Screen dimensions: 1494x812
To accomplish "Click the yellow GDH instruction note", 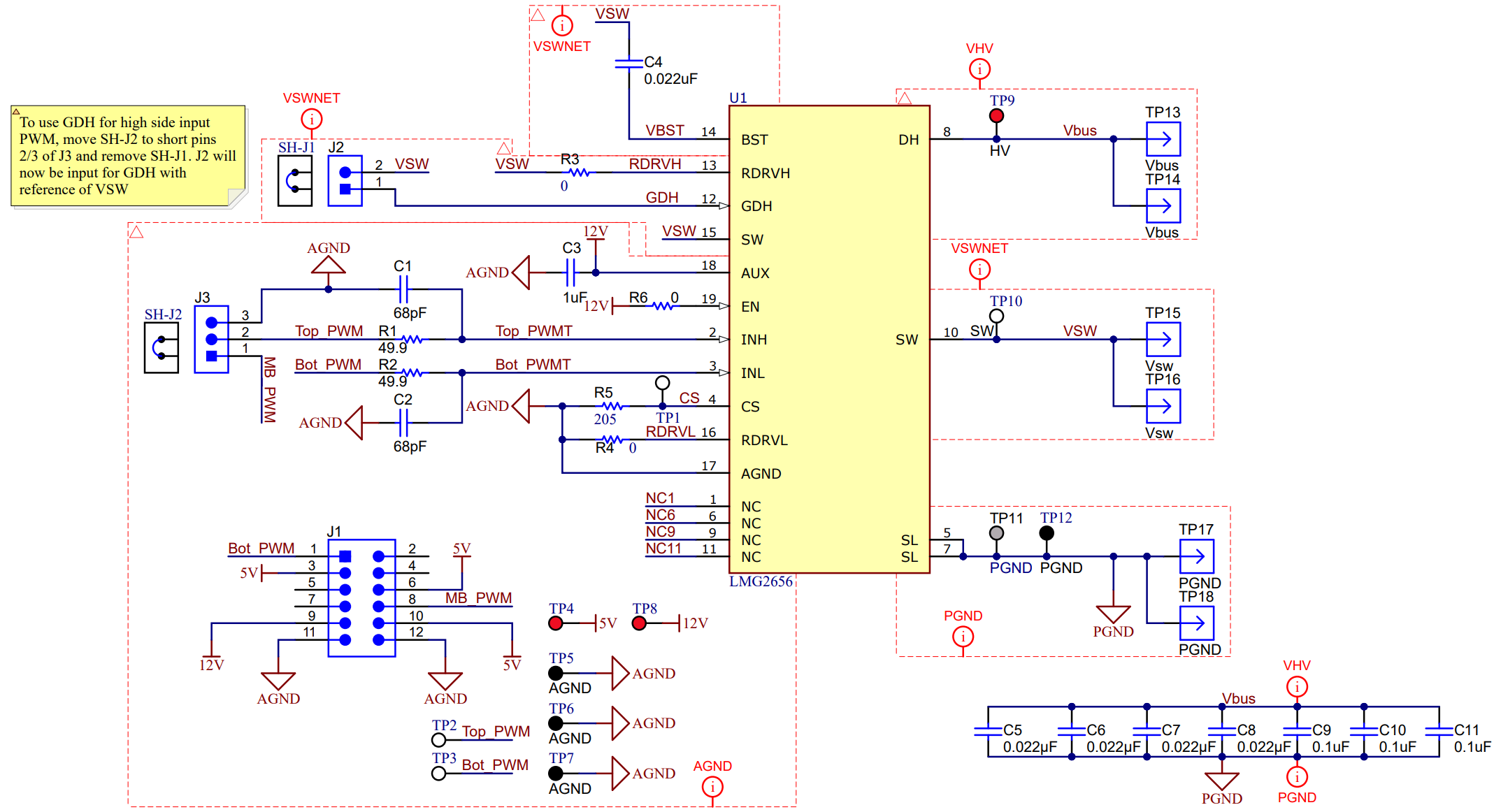I will [128, 156].
